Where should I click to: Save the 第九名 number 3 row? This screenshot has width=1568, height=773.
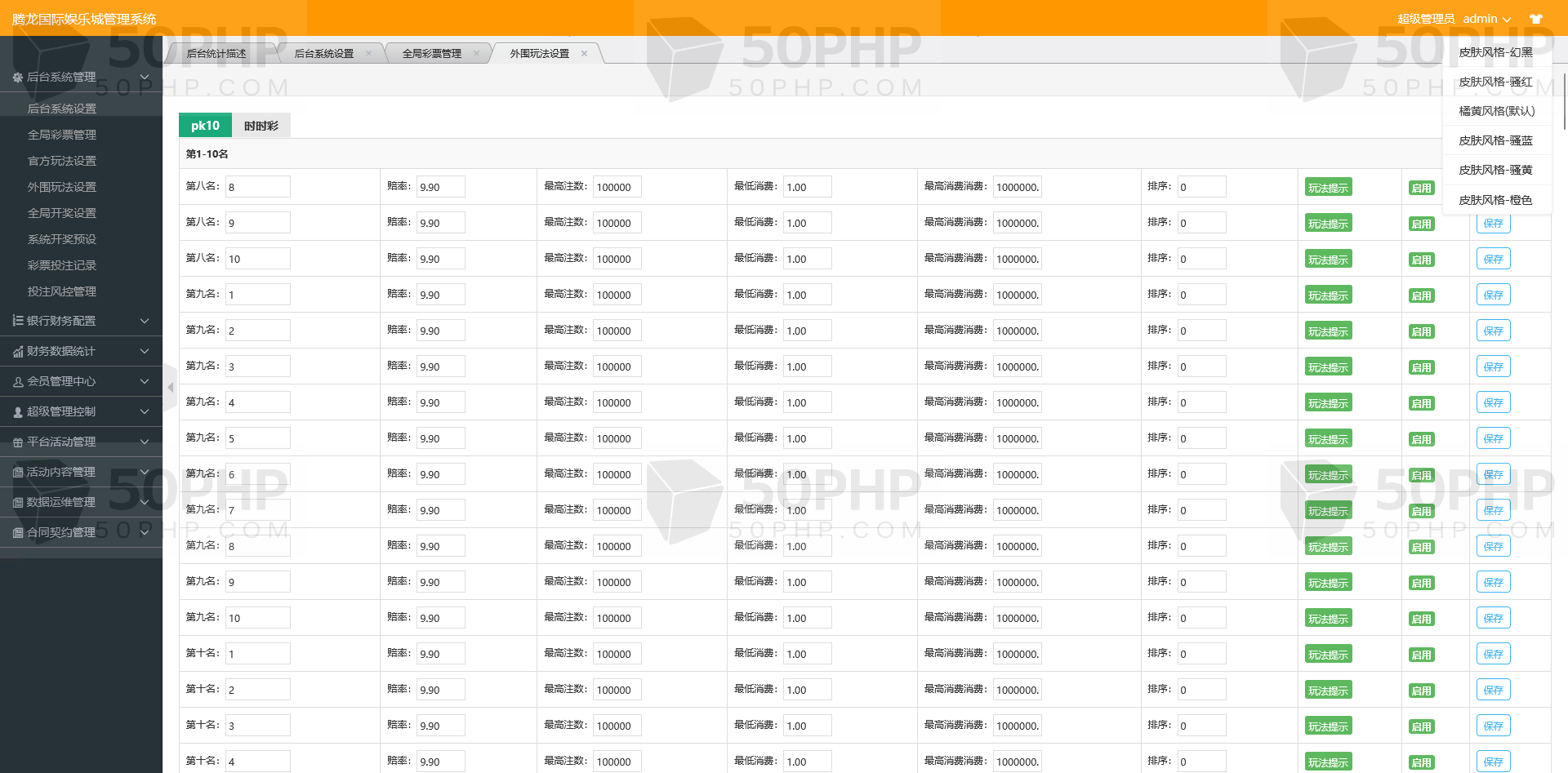[x=1493, y=367]
